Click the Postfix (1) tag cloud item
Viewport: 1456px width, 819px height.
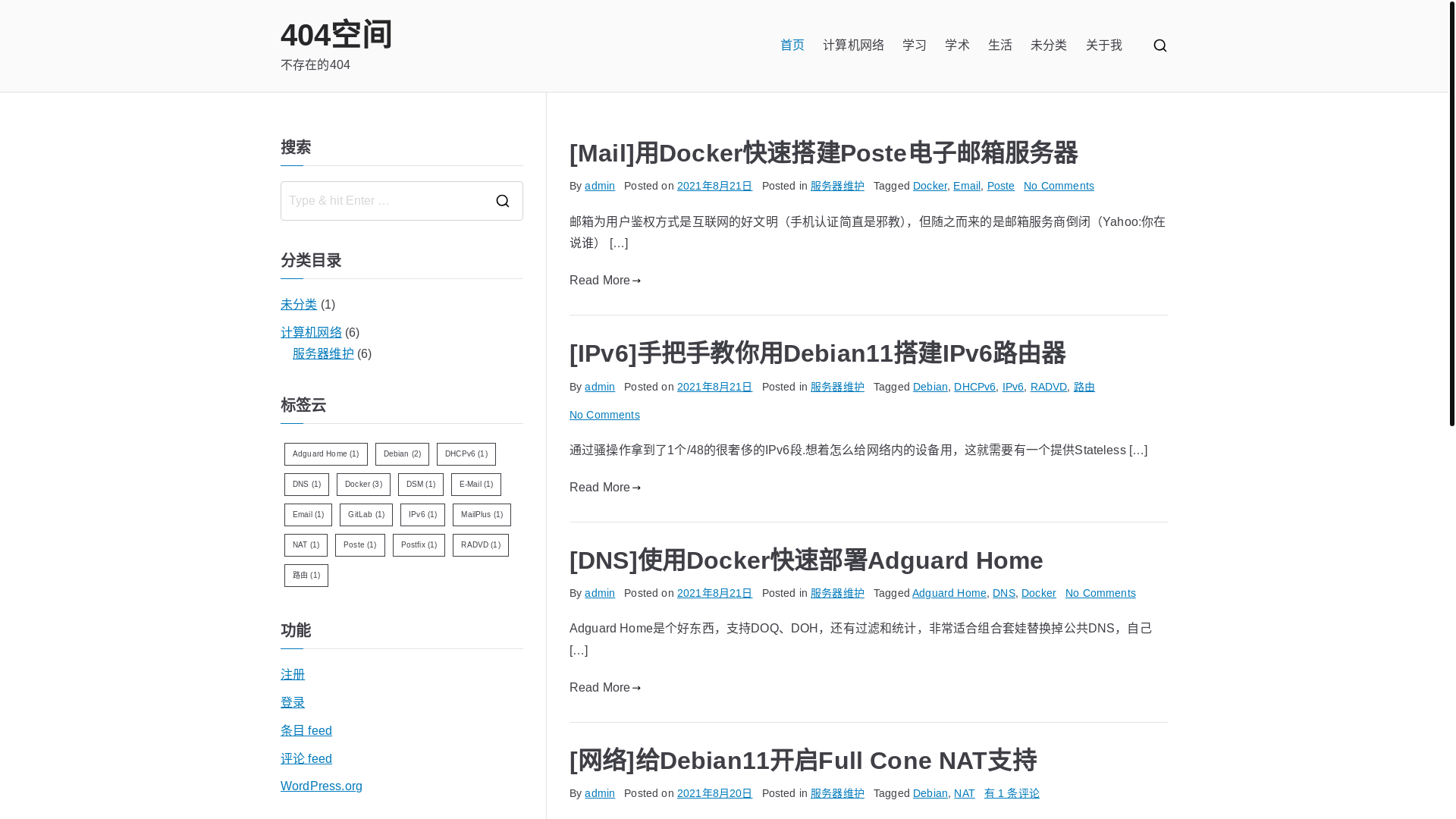click(419, 545)
